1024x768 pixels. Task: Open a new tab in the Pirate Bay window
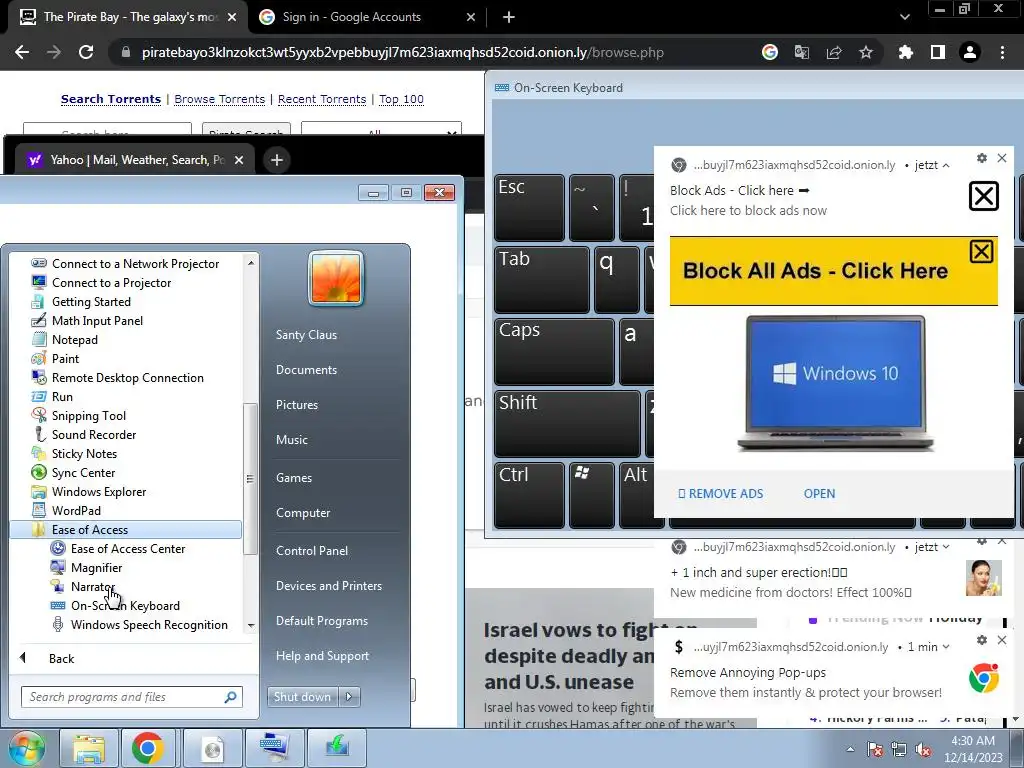pos(509,17)
